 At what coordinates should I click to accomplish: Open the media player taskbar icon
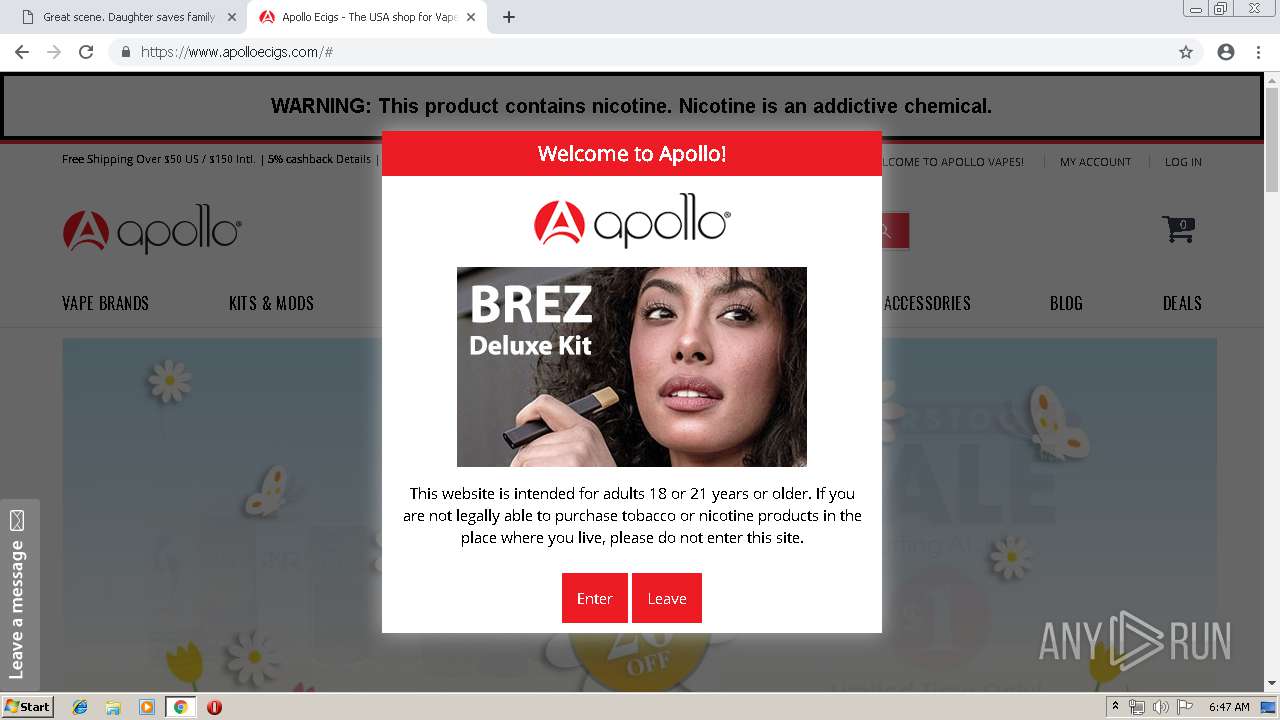click(146, 707)
